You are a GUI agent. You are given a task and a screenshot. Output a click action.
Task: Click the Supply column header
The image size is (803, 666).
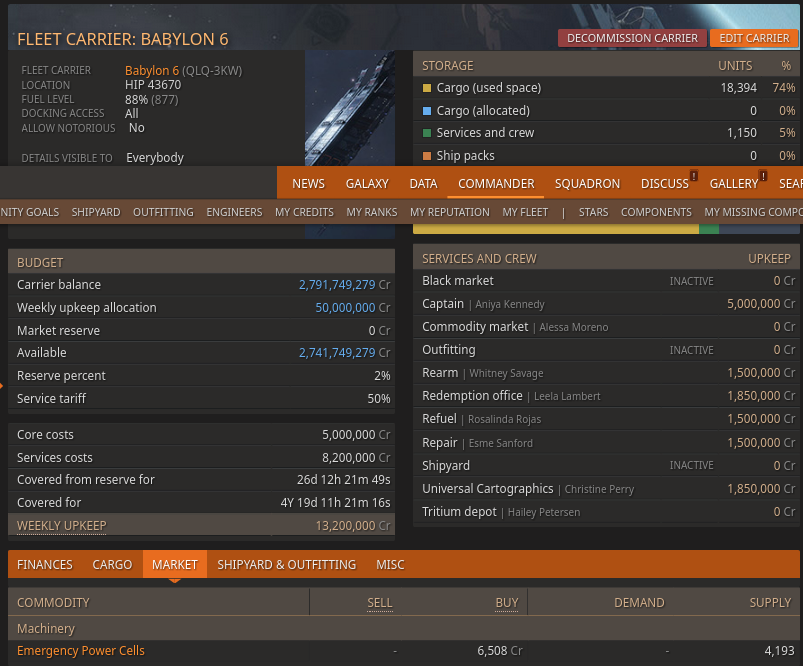tap(770, 603)
